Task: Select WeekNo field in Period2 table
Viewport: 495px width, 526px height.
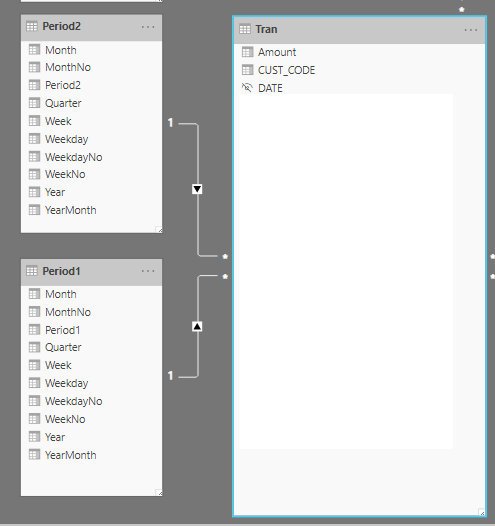Action: 65,174
